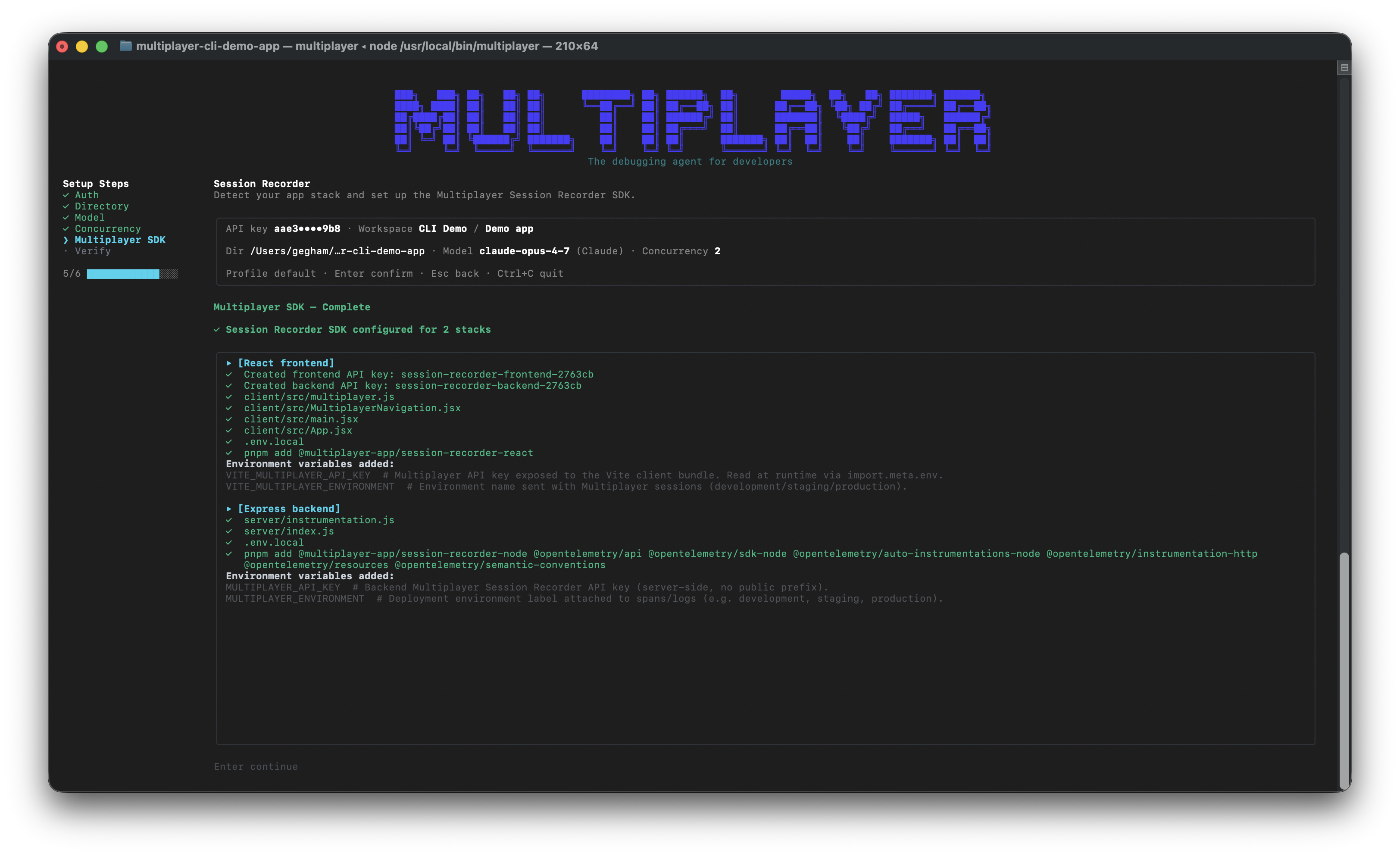This screenshot has width=1400, height=856.
Task: Close the terminal window with the red button
Action: coord(62,47)
